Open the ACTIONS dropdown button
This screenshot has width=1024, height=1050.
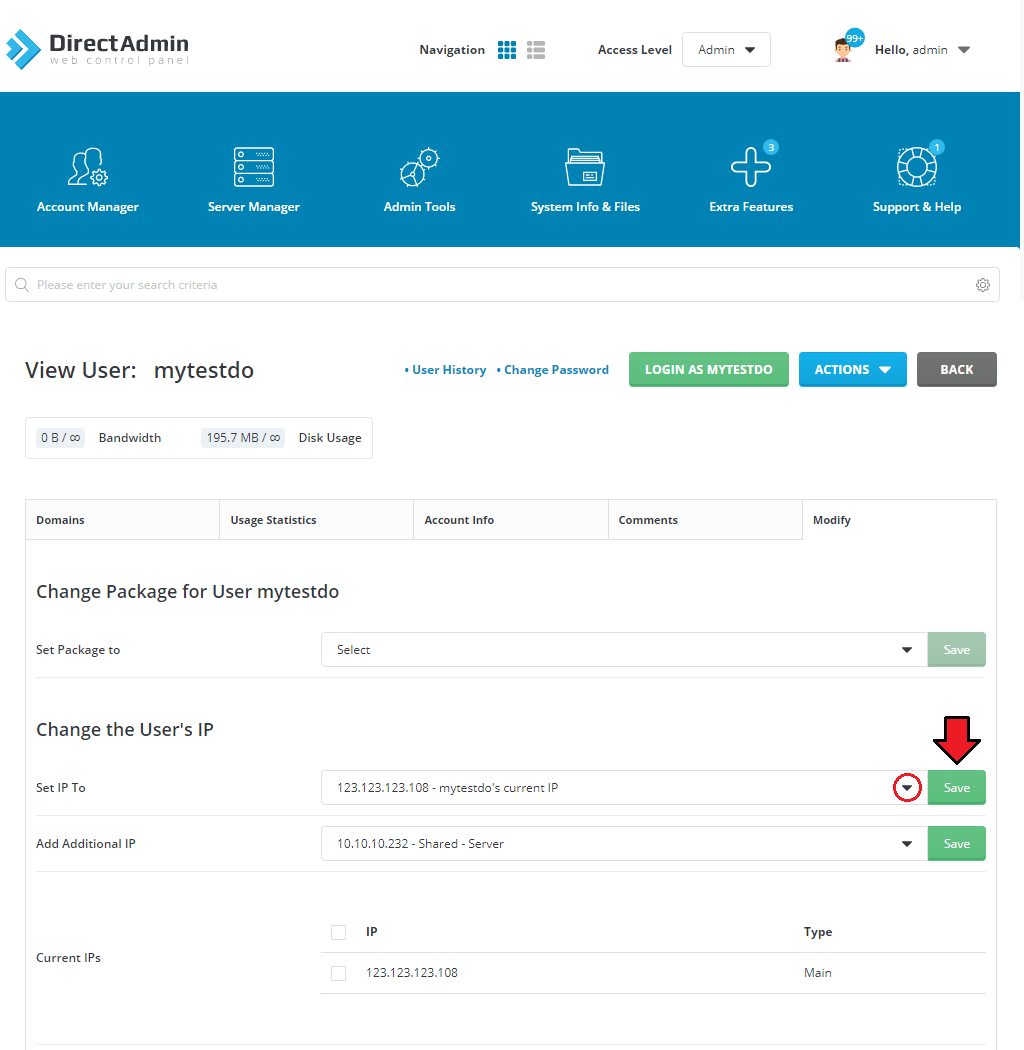pyautogui.click(x=853, y=369)
